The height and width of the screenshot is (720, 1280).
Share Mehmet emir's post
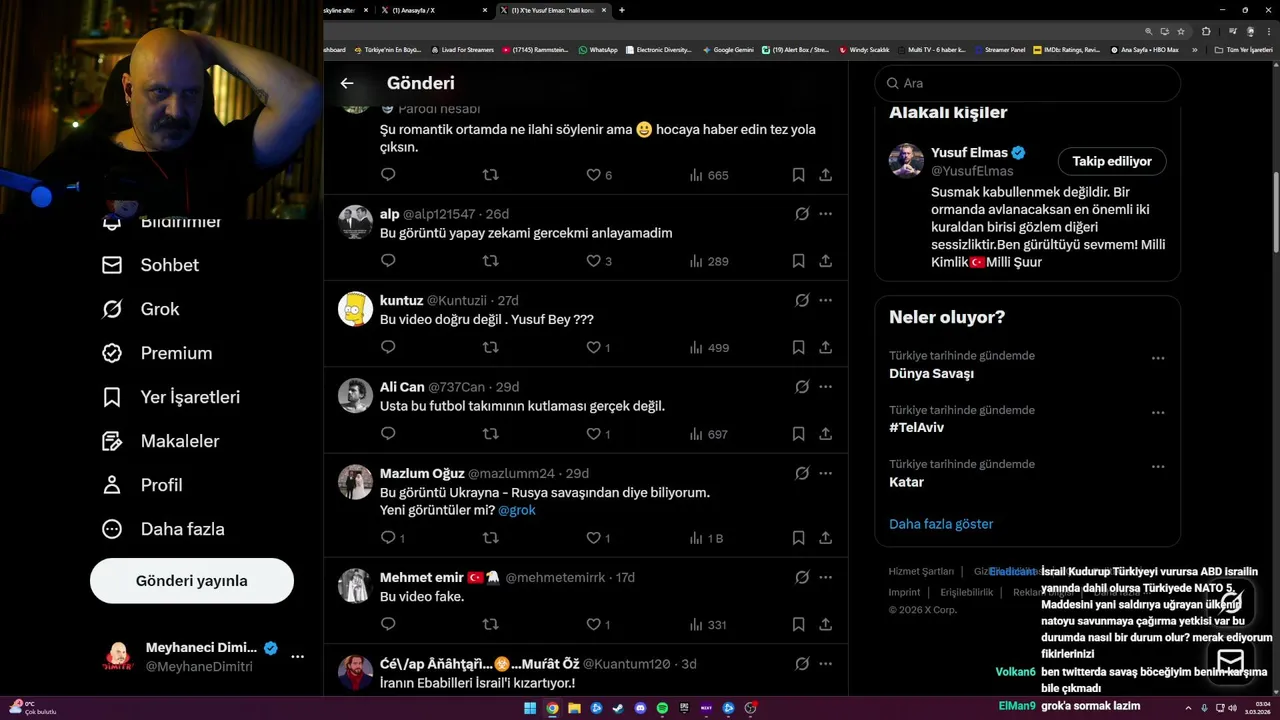coord(826,625)
